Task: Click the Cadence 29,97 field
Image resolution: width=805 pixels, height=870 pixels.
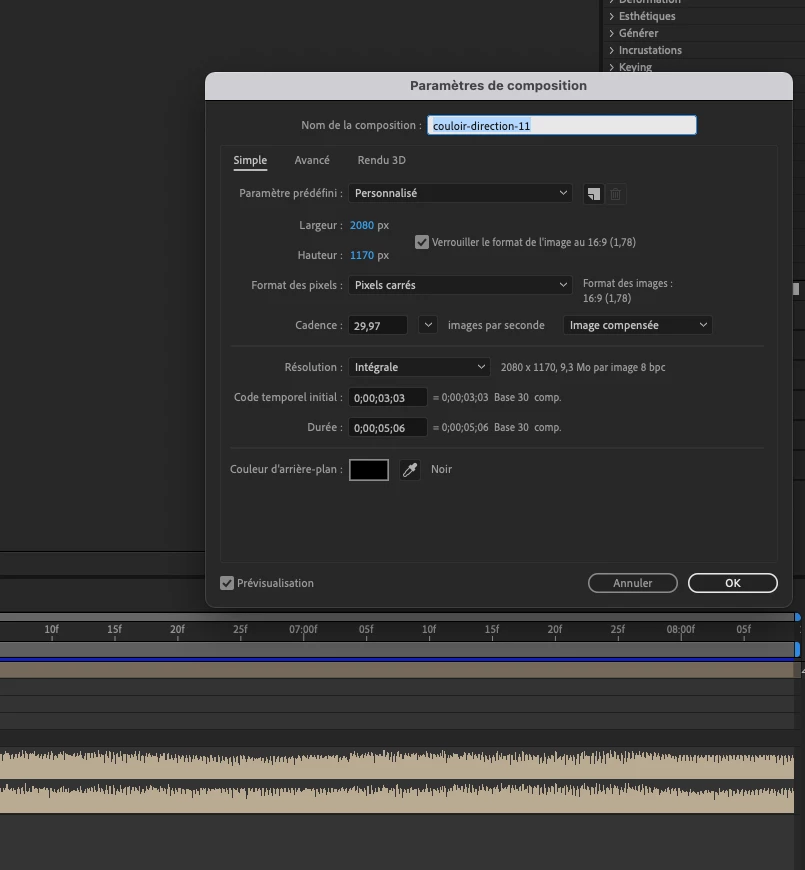Action: [x=378, y=325]
